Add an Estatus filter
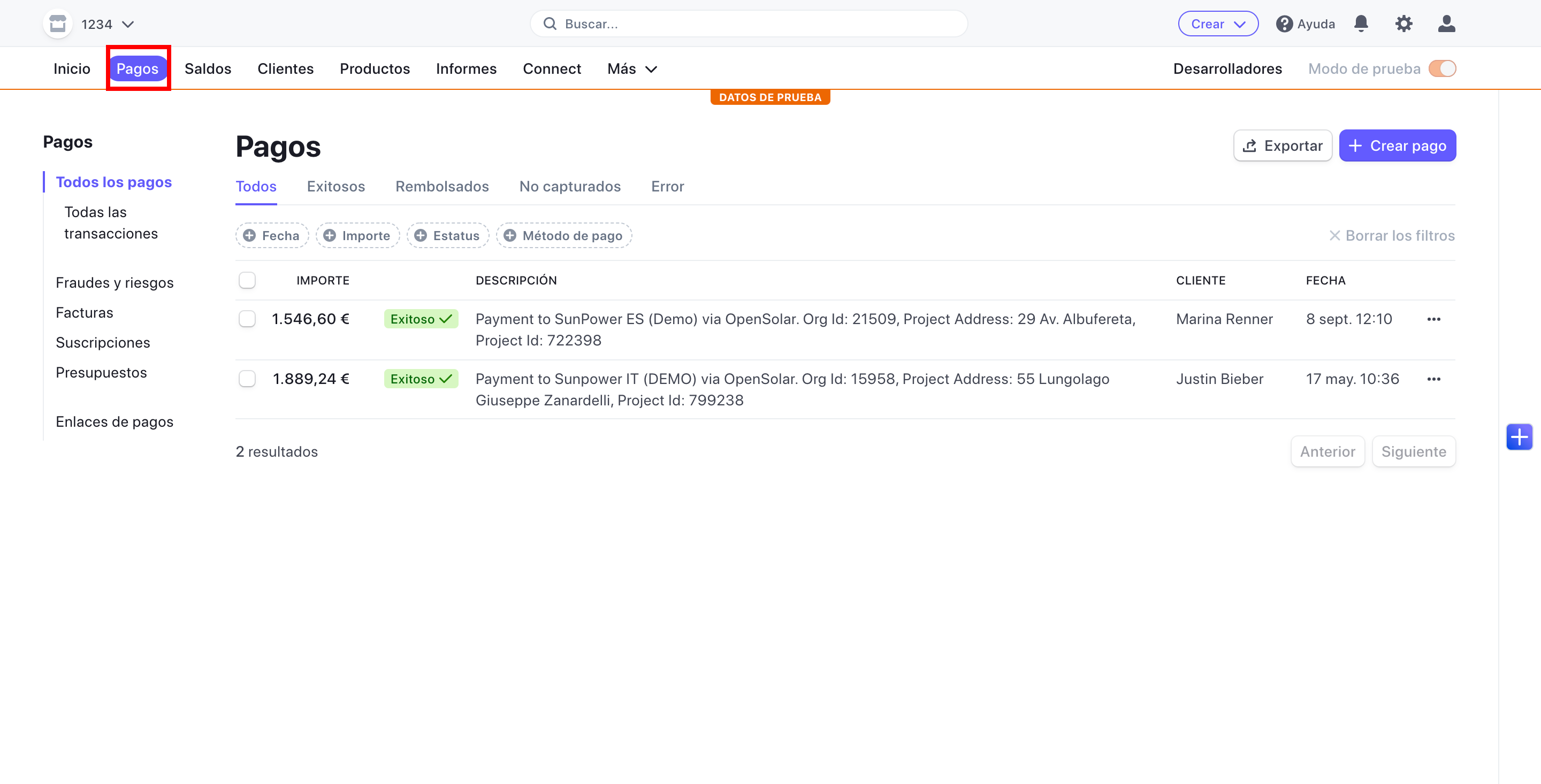The height and width of the screenshot is (784, 1541). point(448,236)
